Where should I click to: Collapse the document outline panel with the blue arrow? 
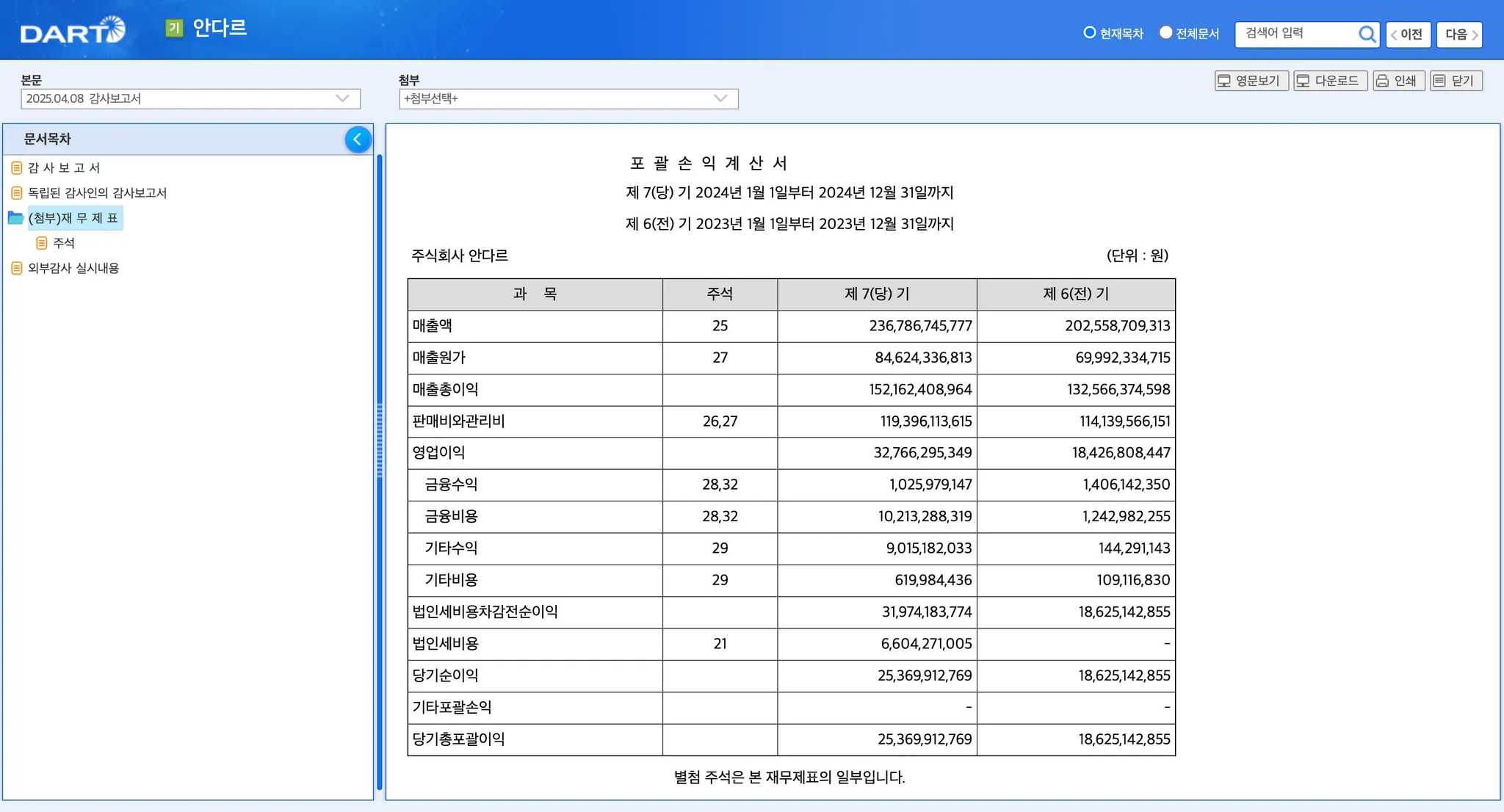[x=358, y=139]
